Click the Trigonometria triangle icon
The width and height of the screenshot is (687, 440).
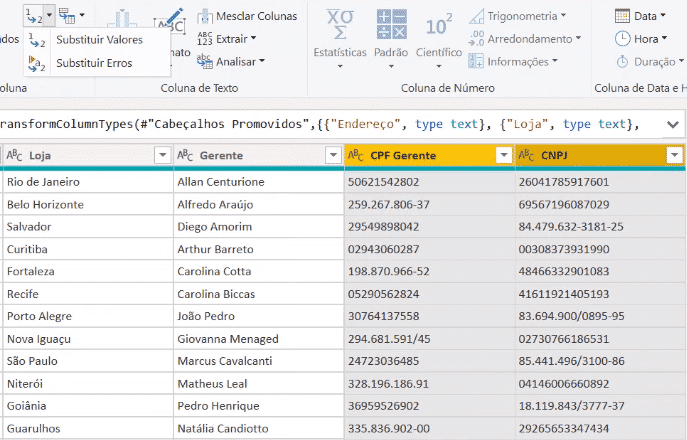pyautogui.click(x=476, y=17)
